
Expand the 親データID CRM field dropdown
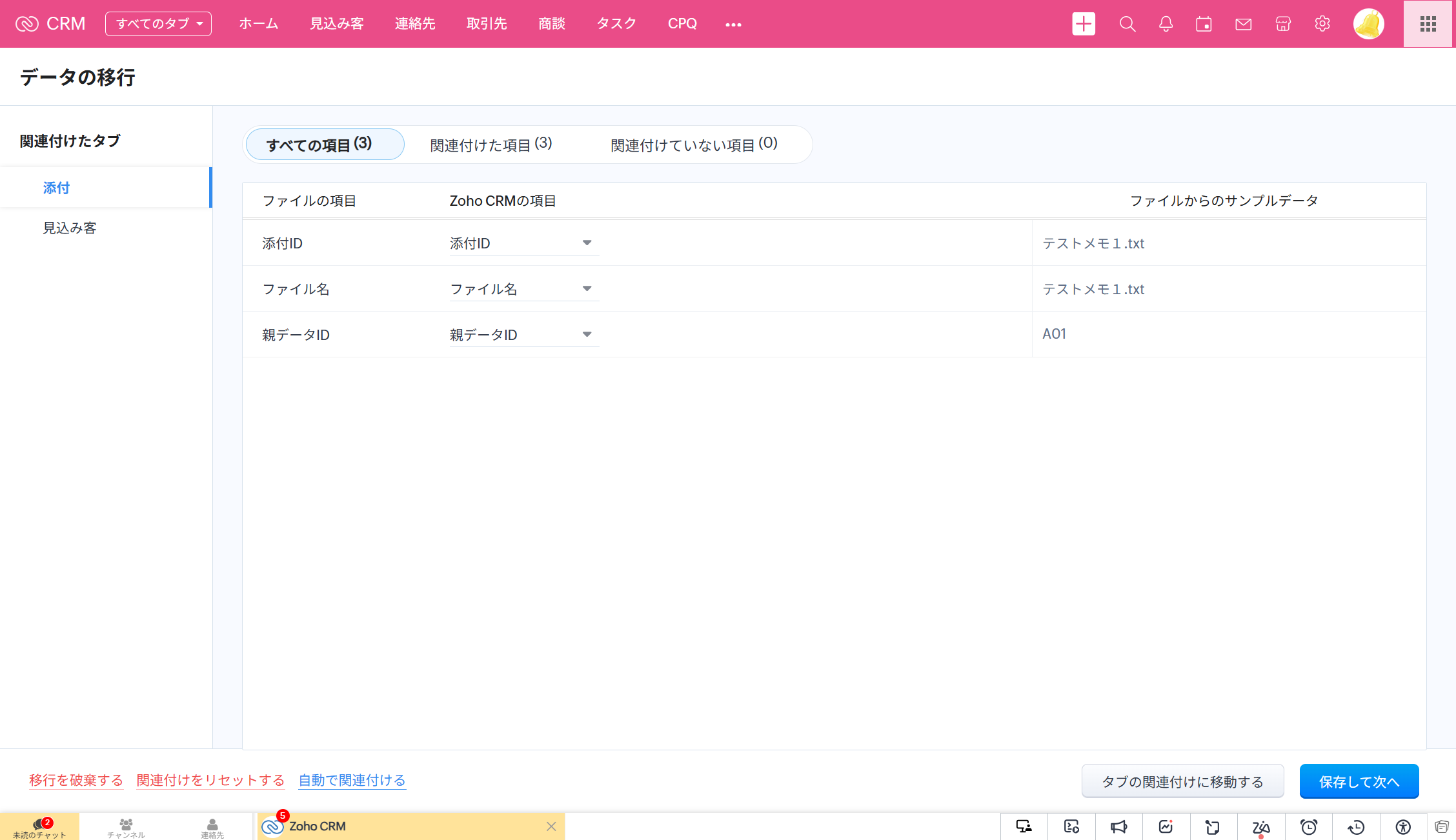coord(587,335)
